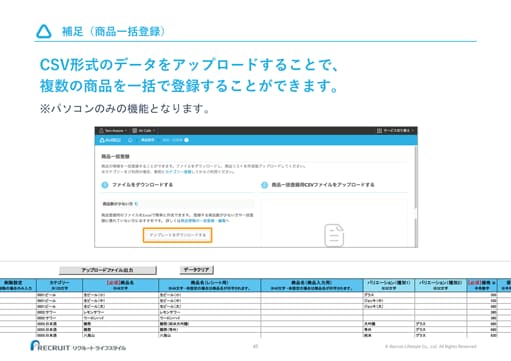
Task: Click the round icon beside the Airレジ home logo
Action: (x=130, y=140)
